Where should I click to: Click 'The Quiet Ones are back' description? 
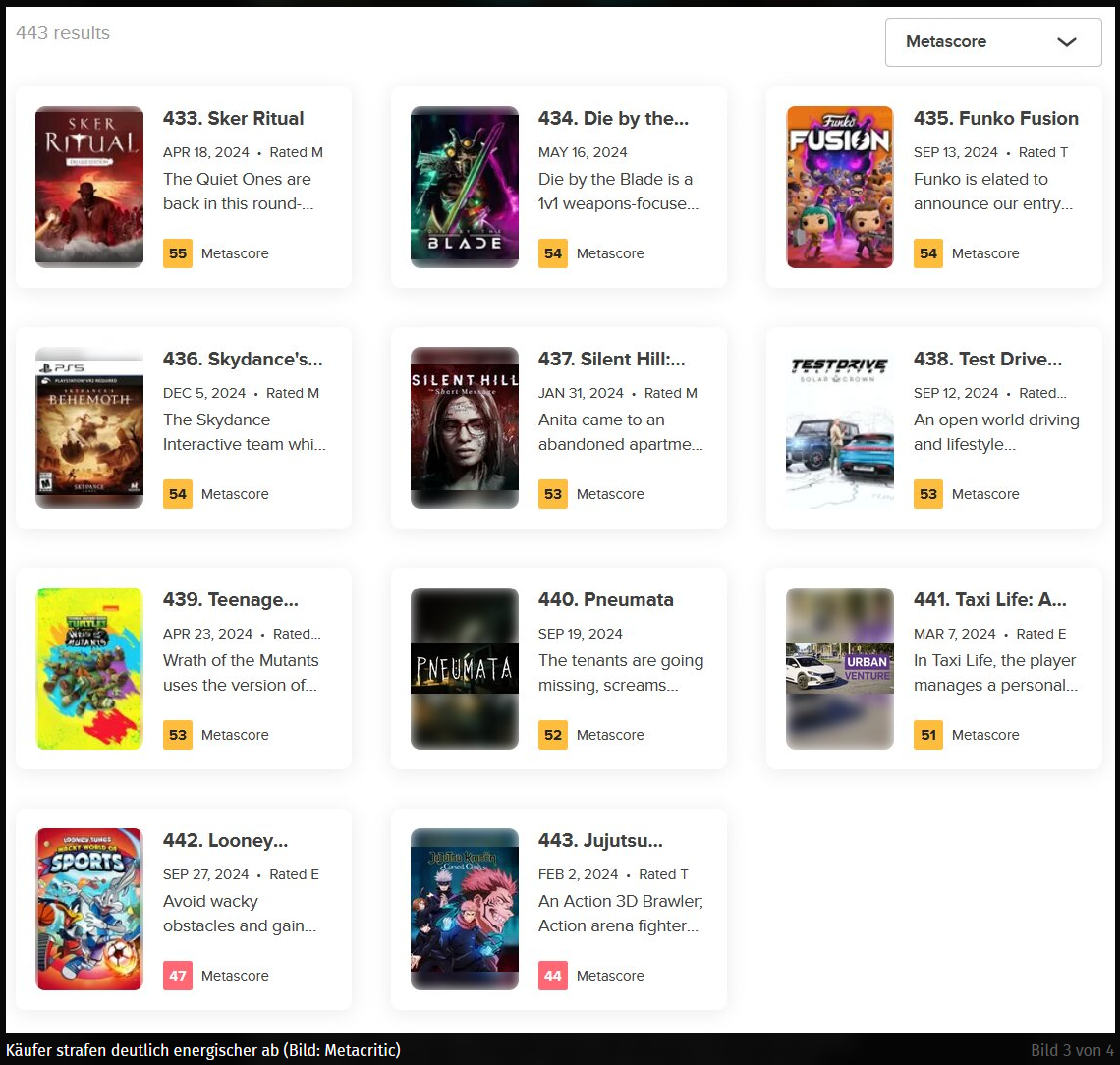238,192
